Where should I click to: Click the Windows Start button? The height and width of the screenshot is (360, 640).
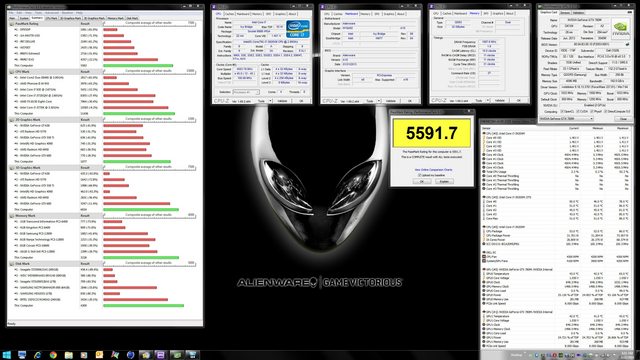[x=7, y=355]
